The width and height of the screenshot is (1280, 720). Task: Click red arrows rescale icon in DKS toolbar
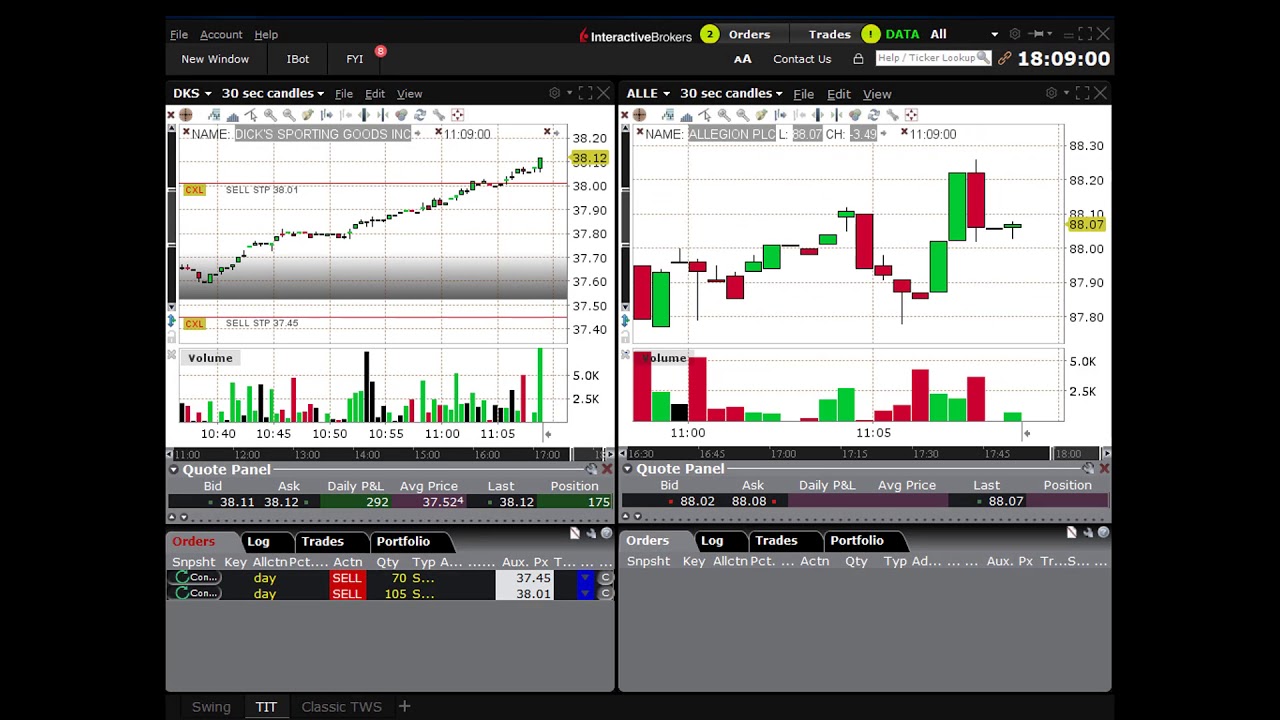click(457, 115)
